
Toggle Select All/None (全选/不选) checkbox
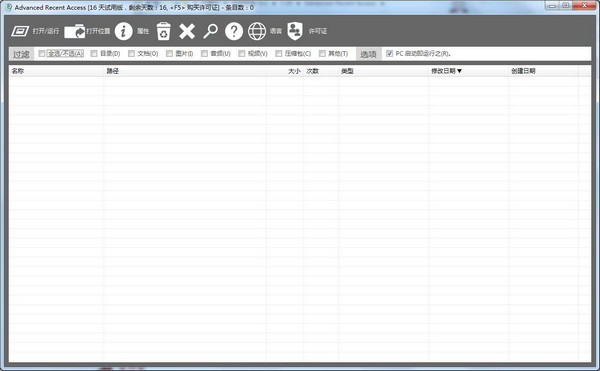42,54
